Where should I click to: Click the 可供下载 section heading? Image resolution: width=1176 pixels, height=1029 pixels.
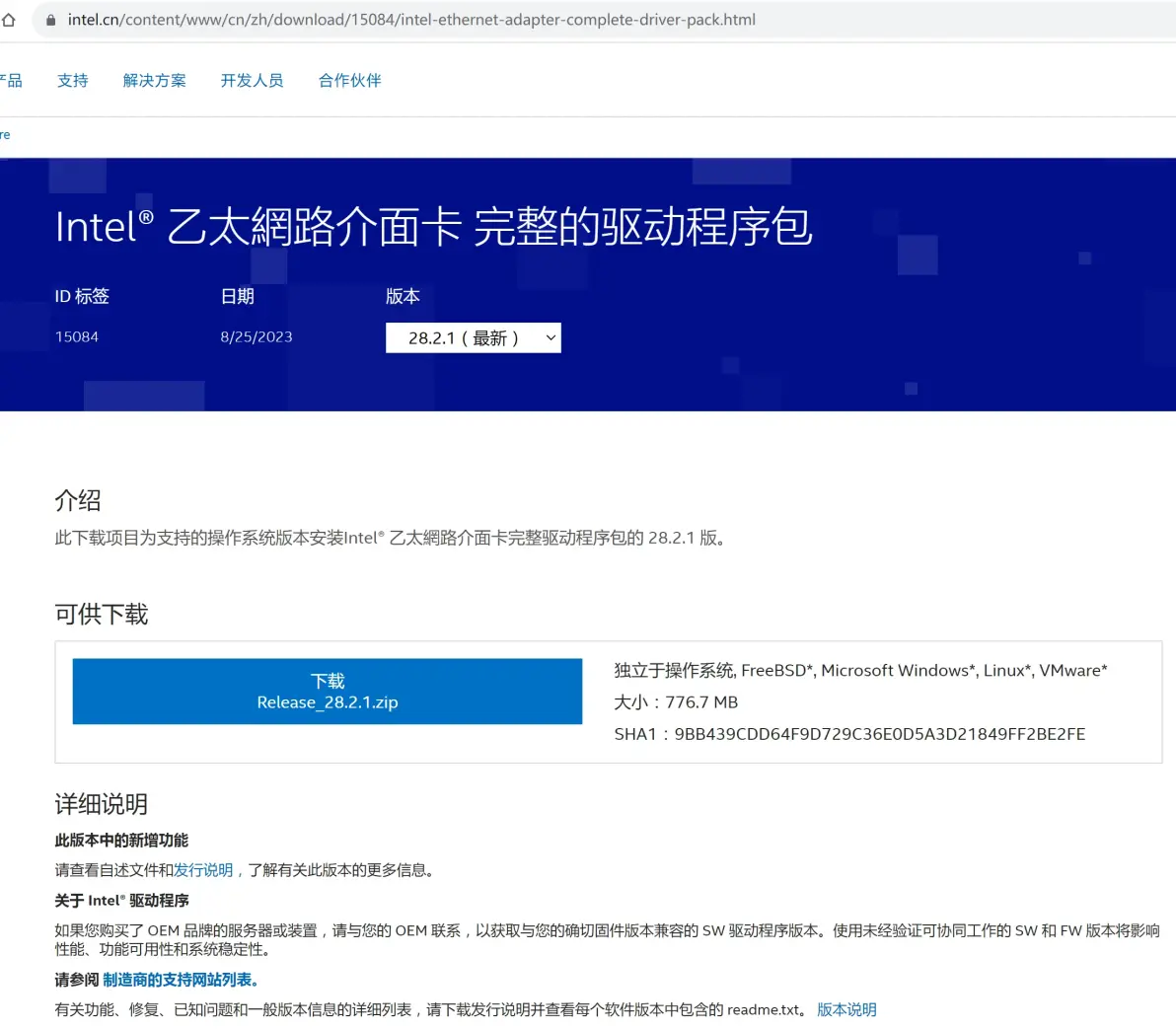102,615
